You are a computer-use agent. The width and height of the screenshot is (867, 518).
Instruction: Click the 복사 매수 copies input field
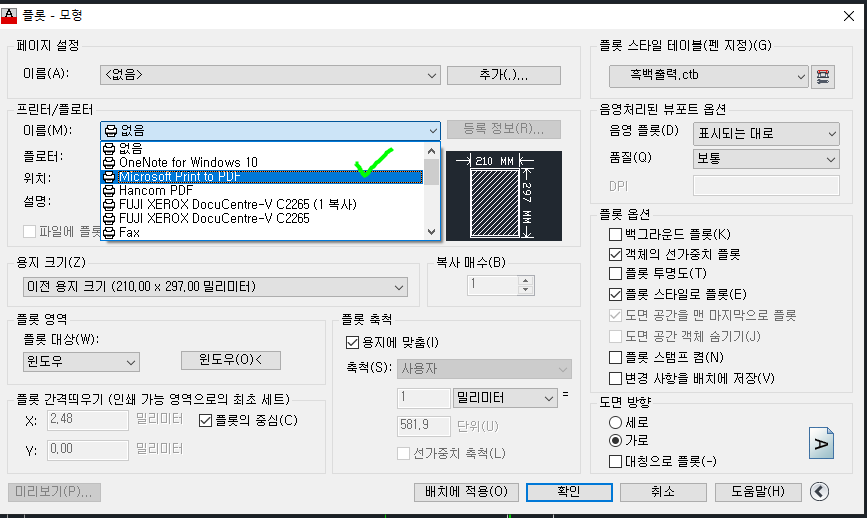click(x=493, y=285)
